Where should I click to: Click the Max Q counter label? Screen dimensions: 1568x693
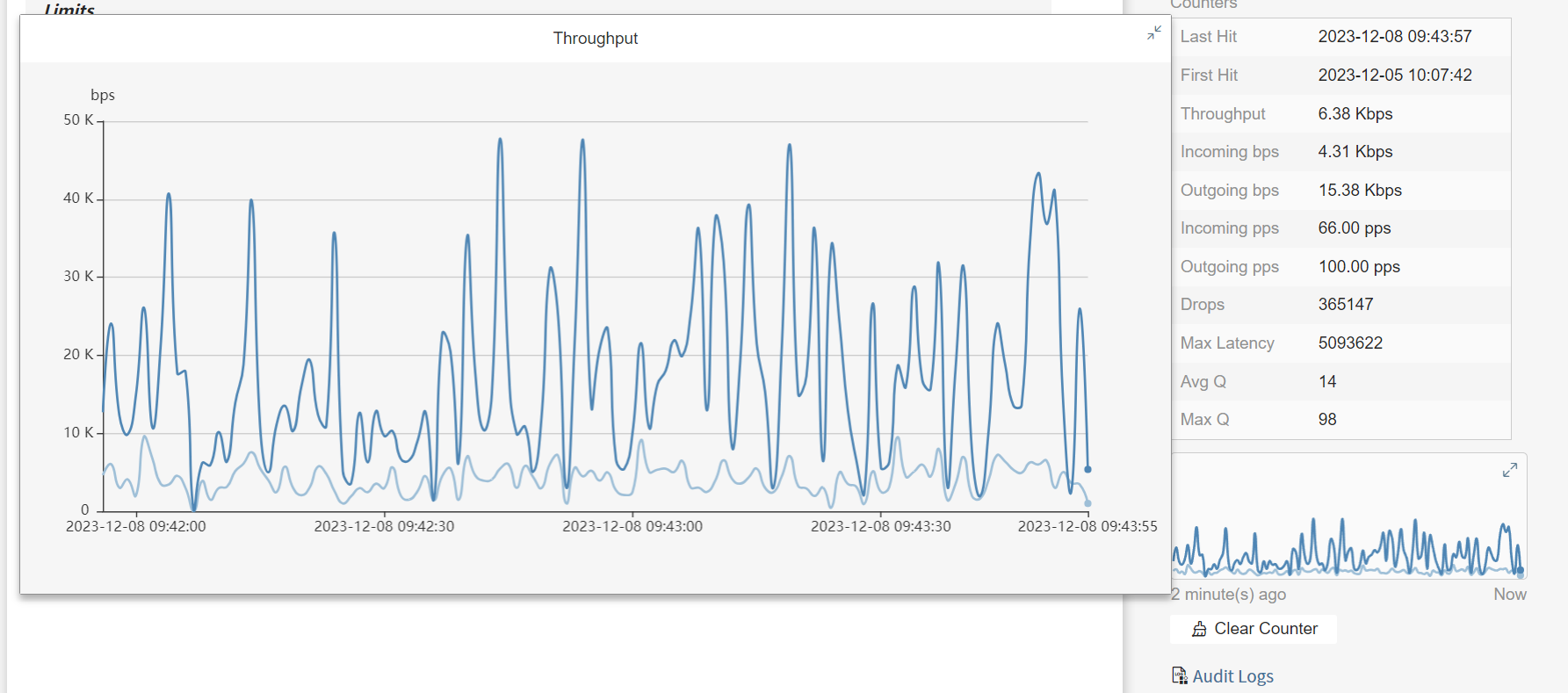[x=1204, y=420]
